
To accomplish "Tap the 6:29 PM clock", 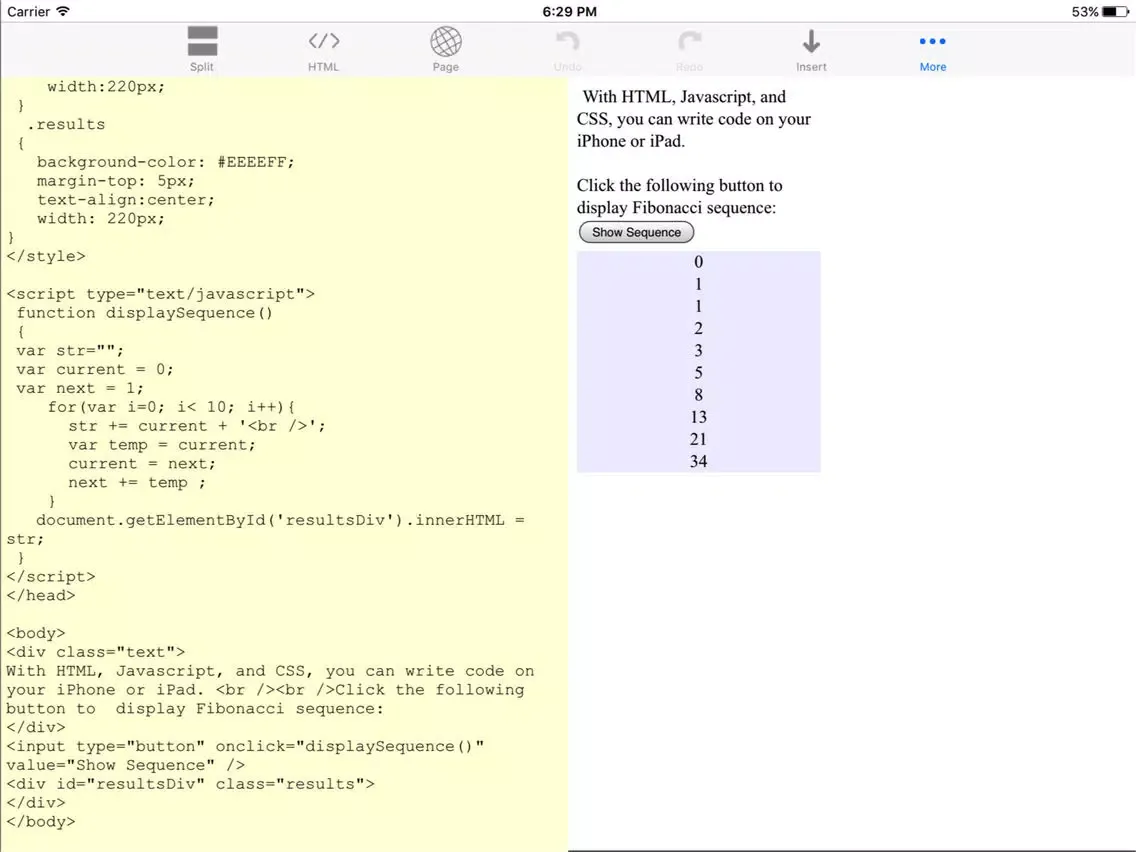I will [x=569, y=12].
